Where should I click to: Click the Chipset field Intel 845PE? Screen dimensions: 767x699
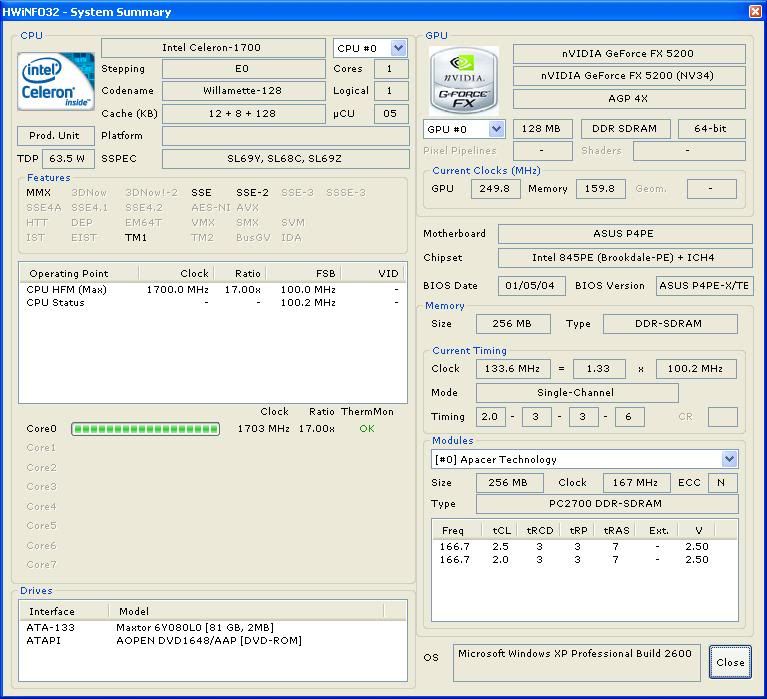(x=625, y=258)
